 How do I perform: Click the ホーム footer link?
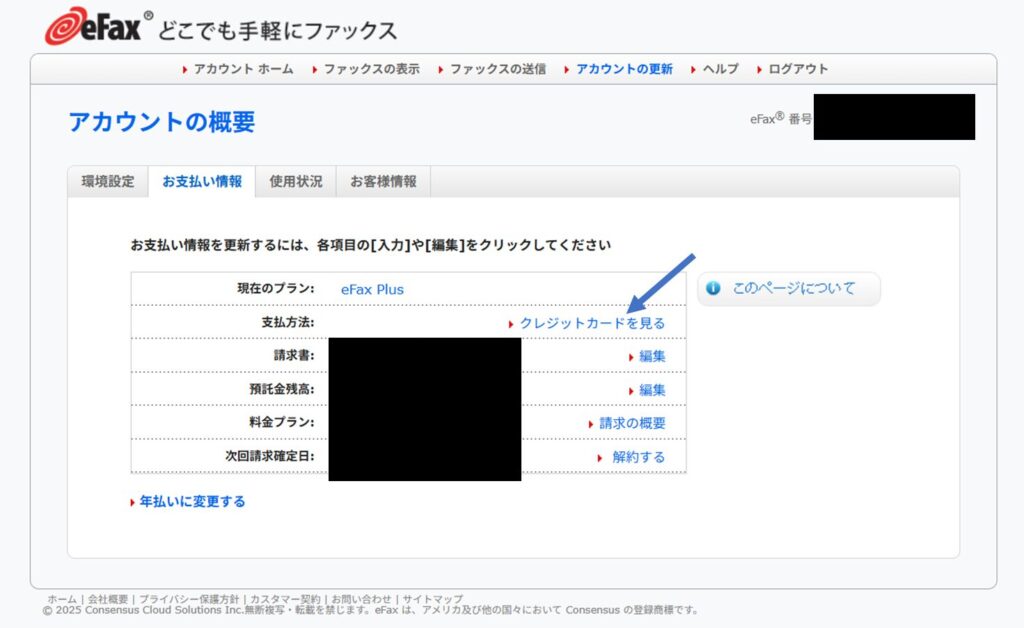pos(62,599)
